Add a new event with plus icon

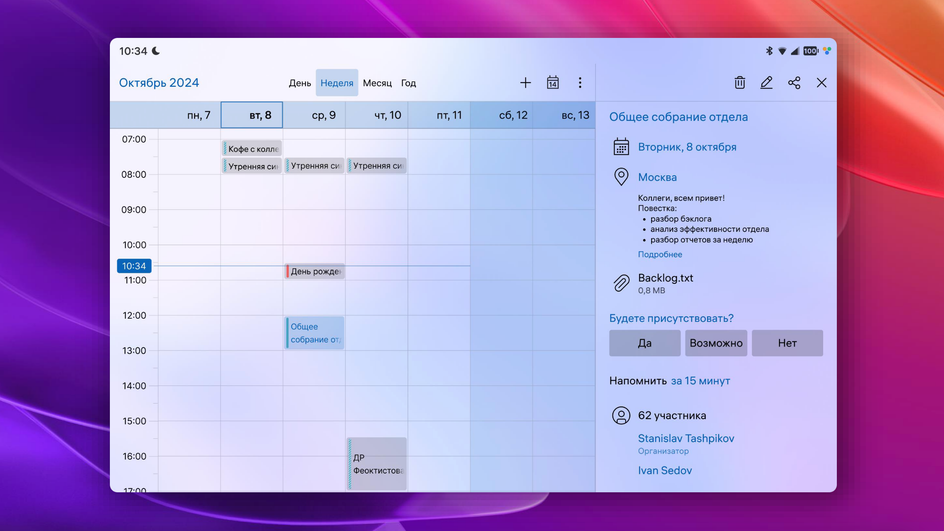(525, 82)
